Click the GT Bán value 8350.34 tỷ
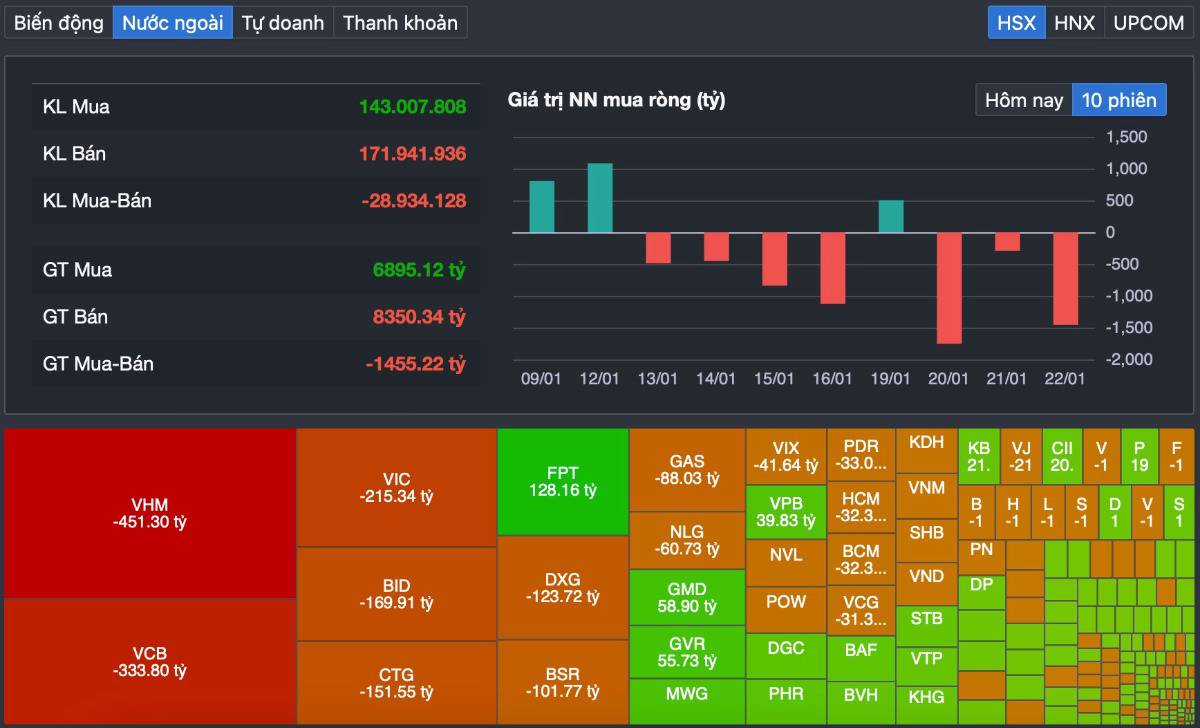 [419, 317]
